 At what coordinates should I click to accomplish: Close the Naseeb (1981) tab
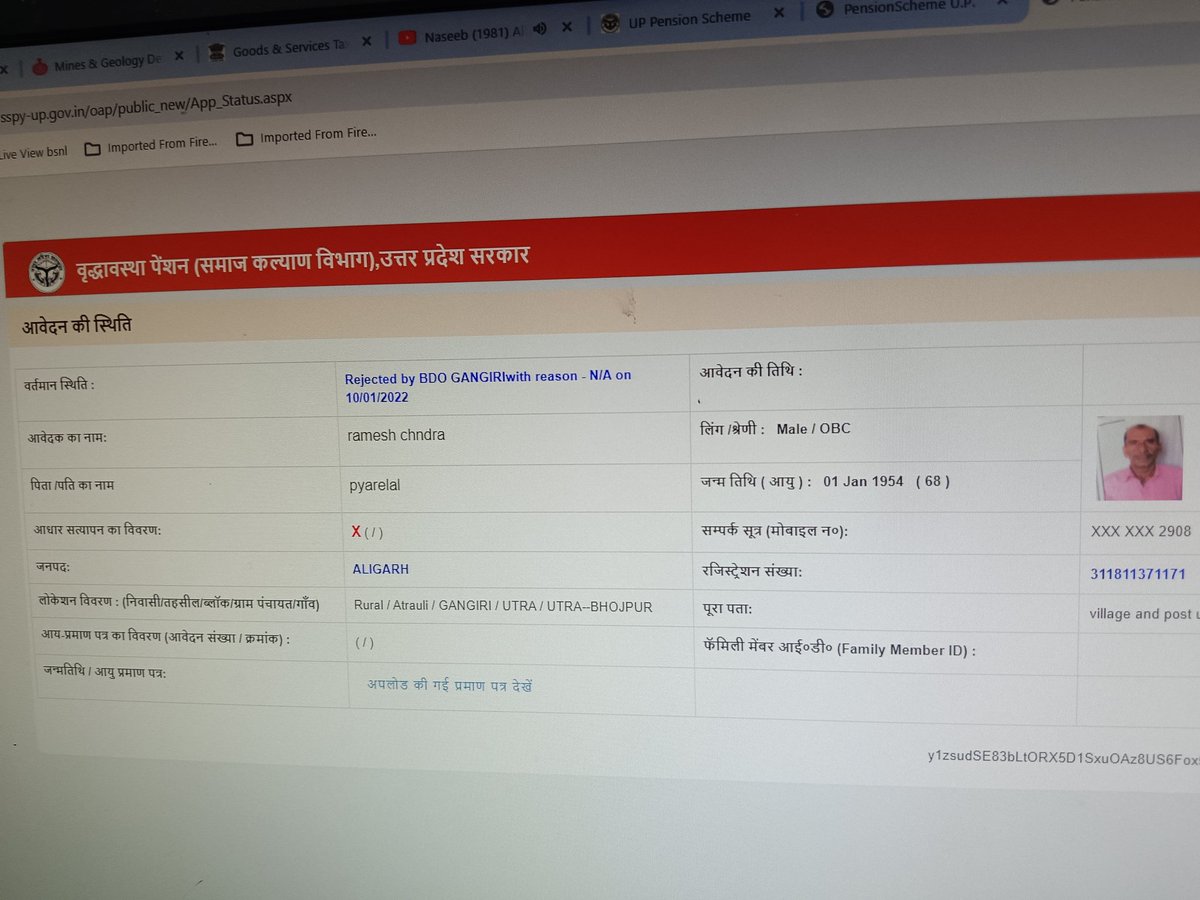567,27
